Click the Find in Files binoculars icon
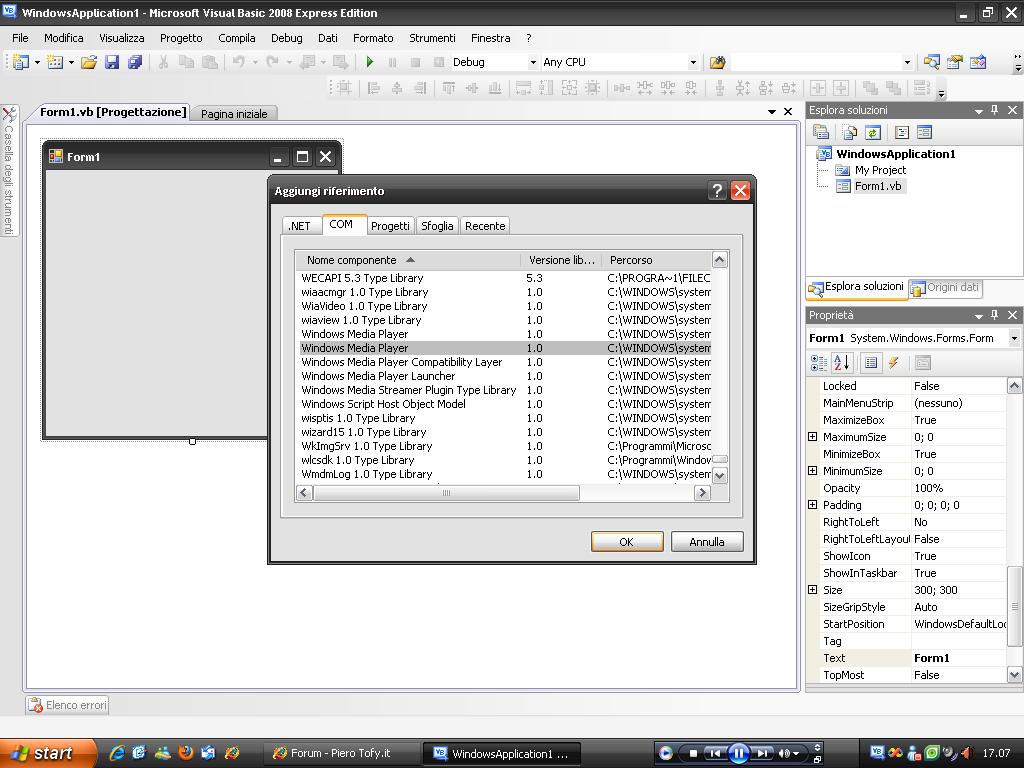 point(717,62)
